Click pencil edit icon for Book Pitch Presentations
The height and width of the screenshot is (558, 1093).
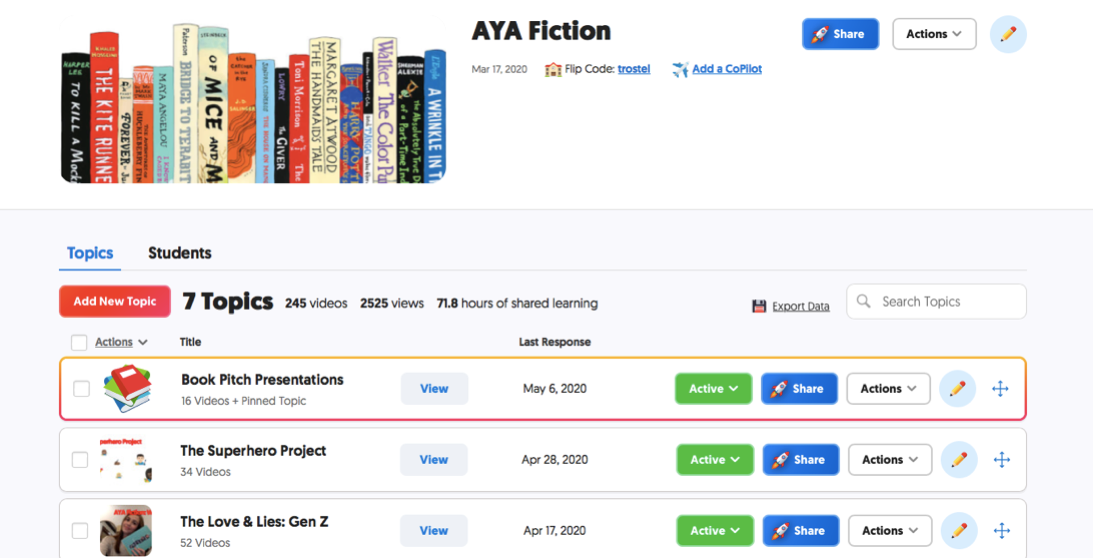(x=957, y=389)
